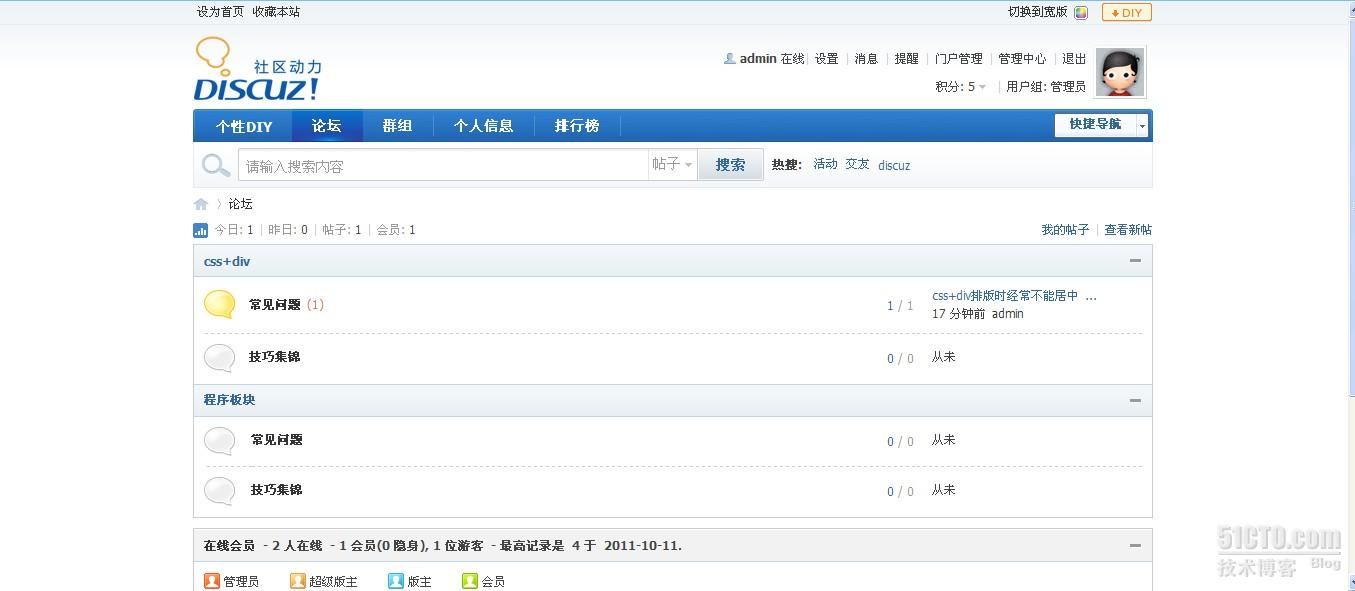Click 在线会员 section title
Screen dimensions: 1355x591
pos(229,546)
